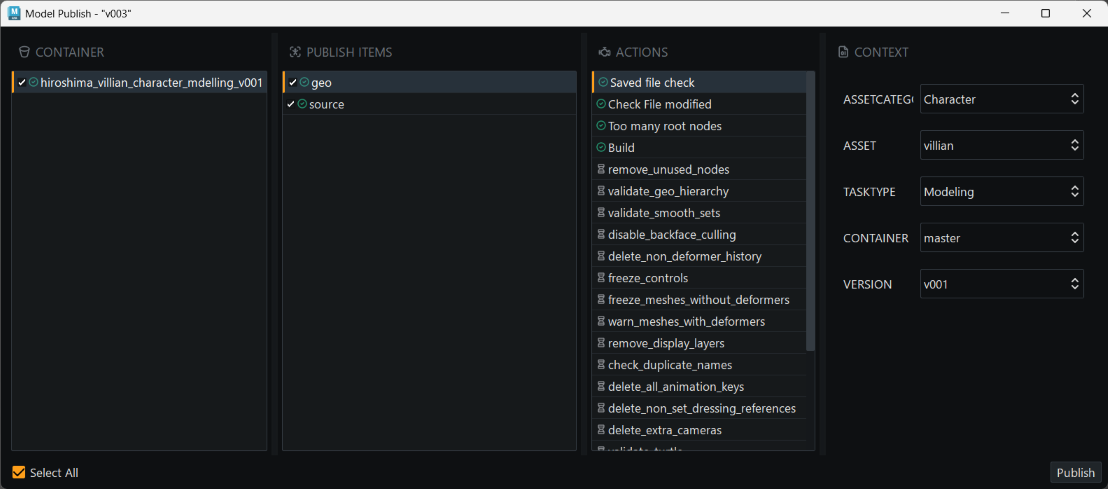This screenshot has height=489, width=1108.
Task: Click the Publish button
Action: point(1075,473)
